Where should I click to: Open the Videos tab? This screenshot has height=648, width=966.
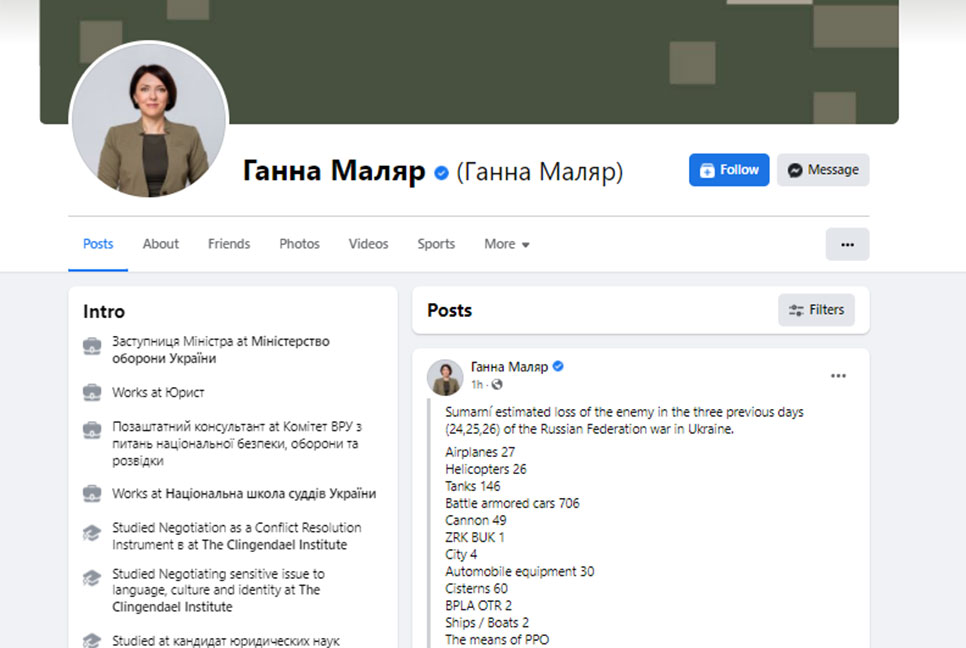(368, 245)
